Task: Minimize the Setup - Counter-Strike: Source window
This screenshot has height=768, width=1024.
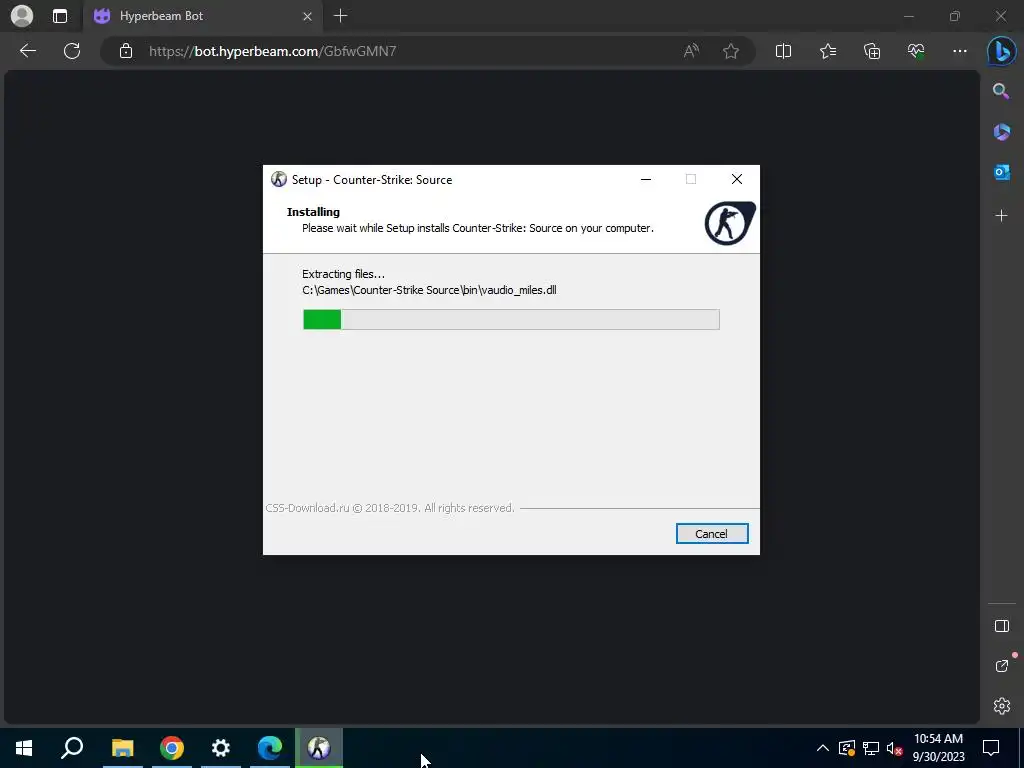Action: click(646, 180)
